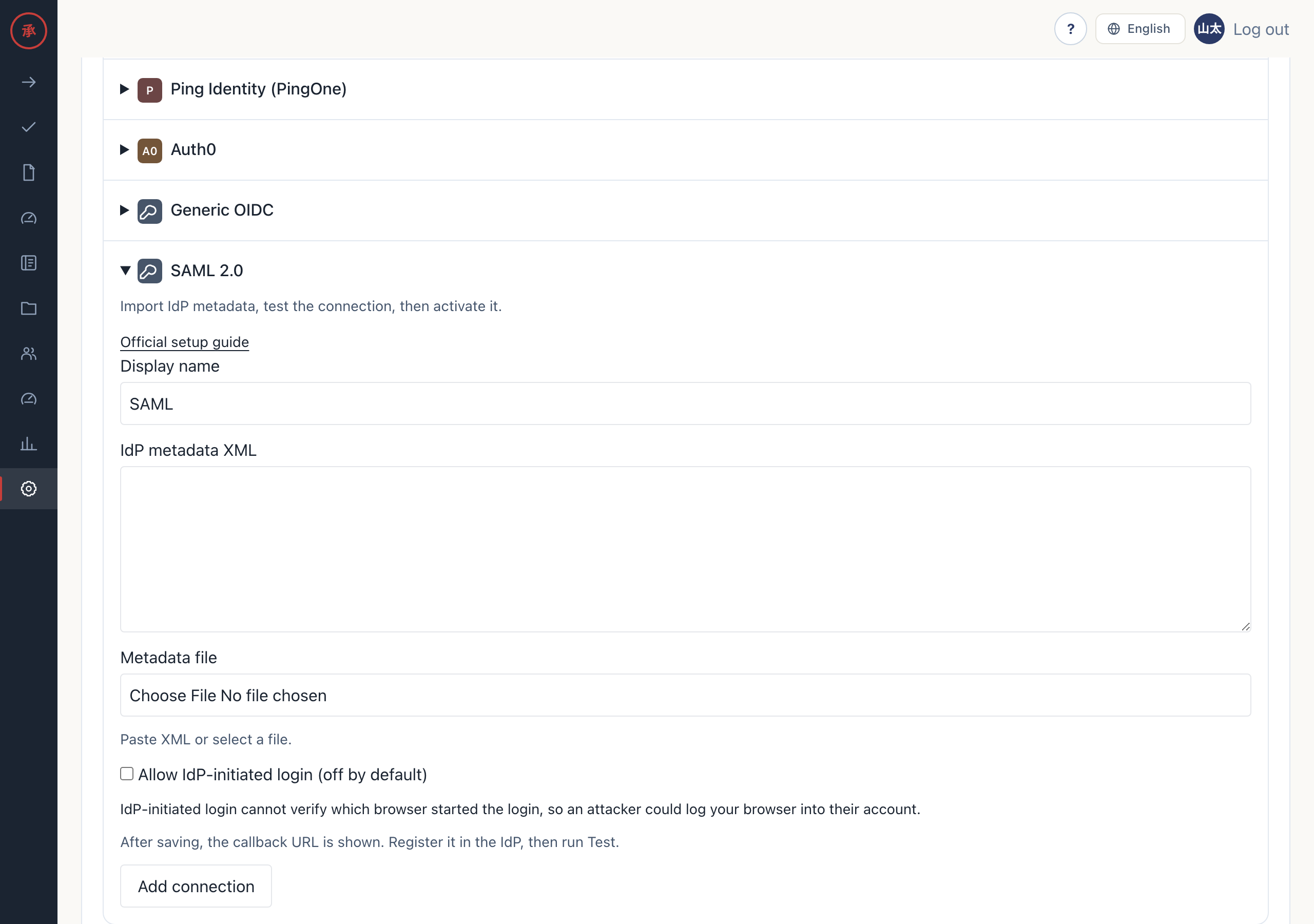
Task: Open the Official setup guide link
Action: tap(184, 342)
